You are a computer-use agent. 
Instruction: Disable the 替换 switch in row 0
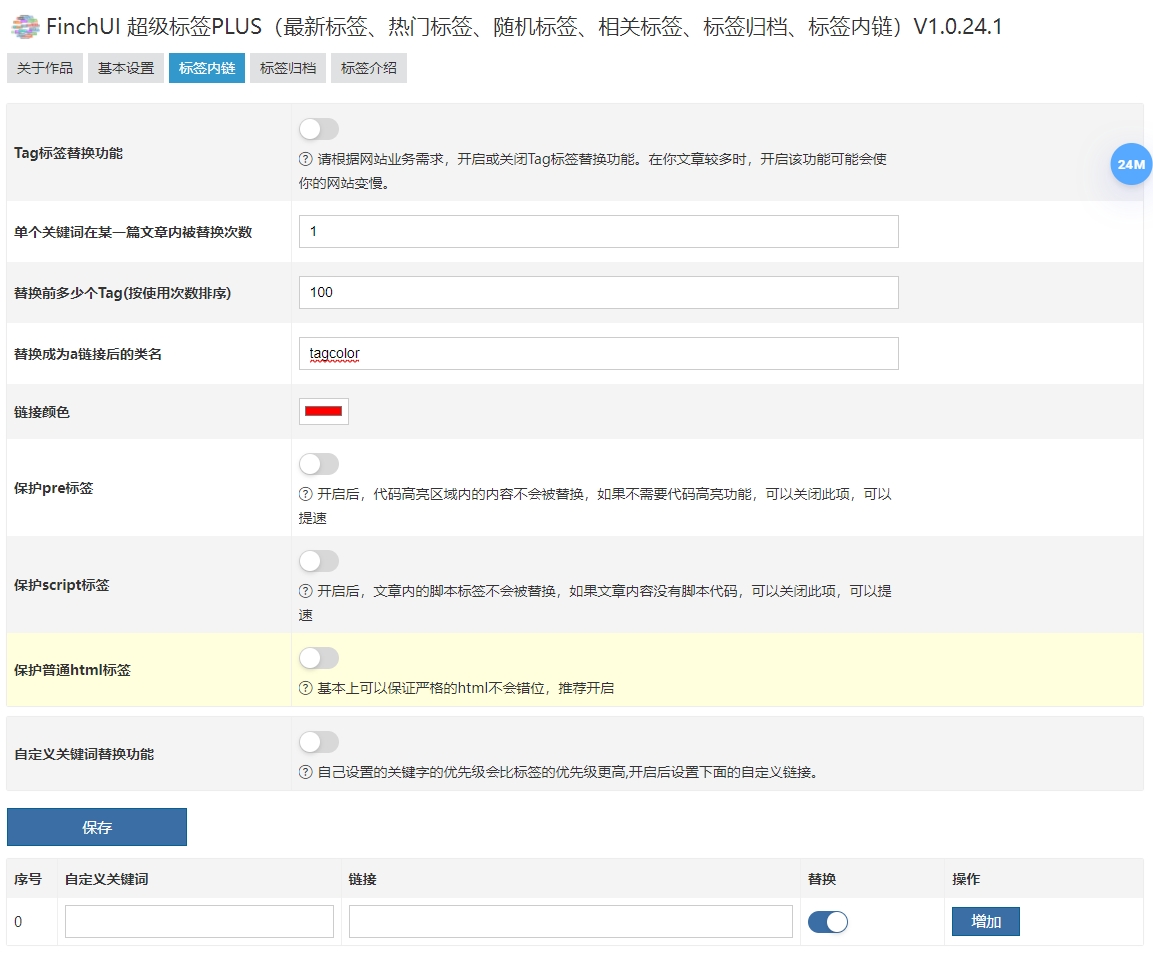click(828, 922)
